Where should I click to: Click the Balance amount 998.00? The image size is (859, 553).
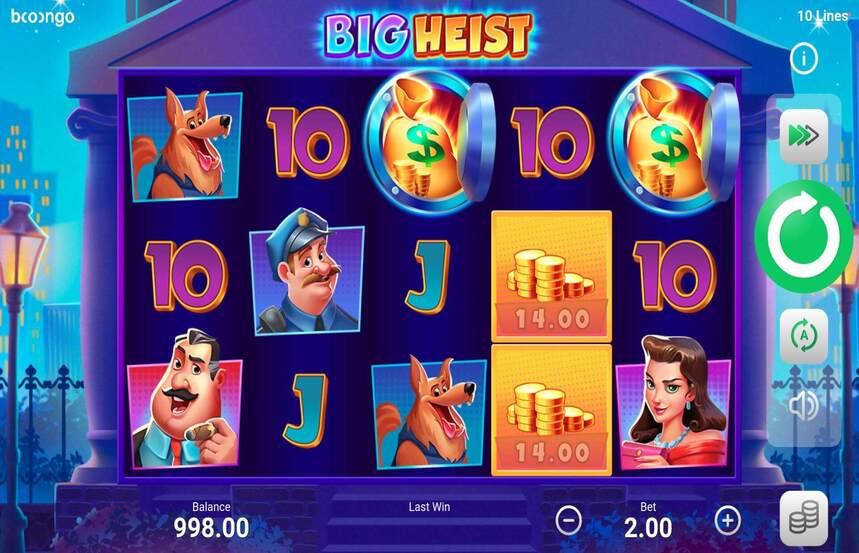point(211,527)
